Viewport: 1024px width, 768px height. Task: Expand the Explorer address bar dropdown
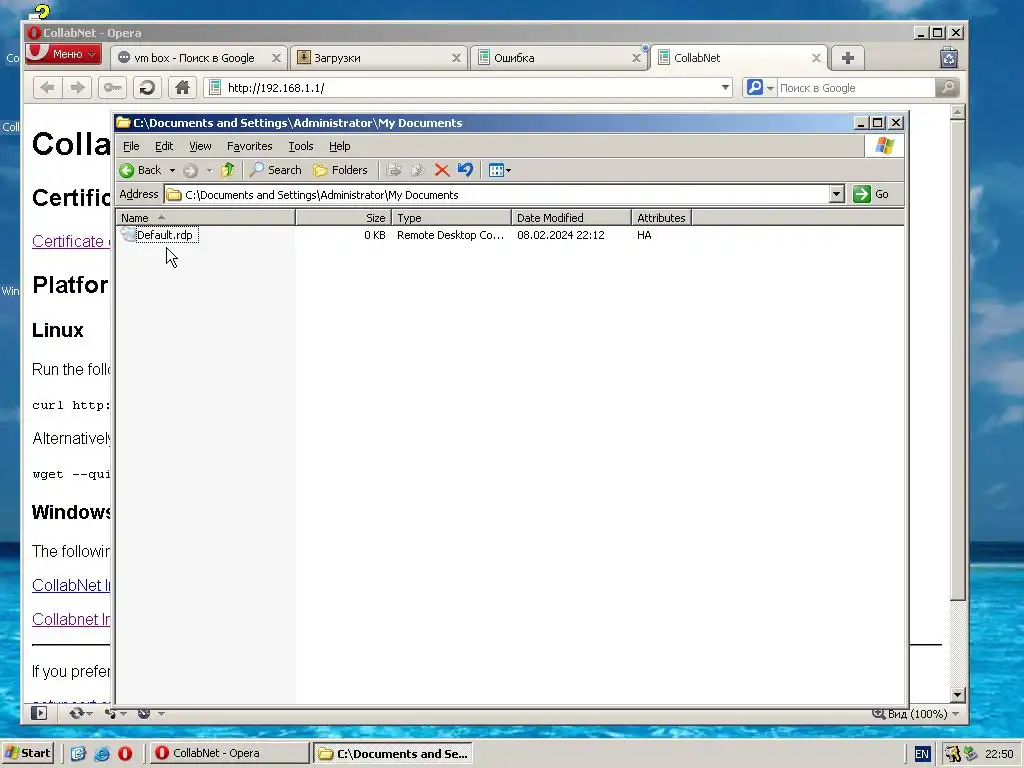837,195
